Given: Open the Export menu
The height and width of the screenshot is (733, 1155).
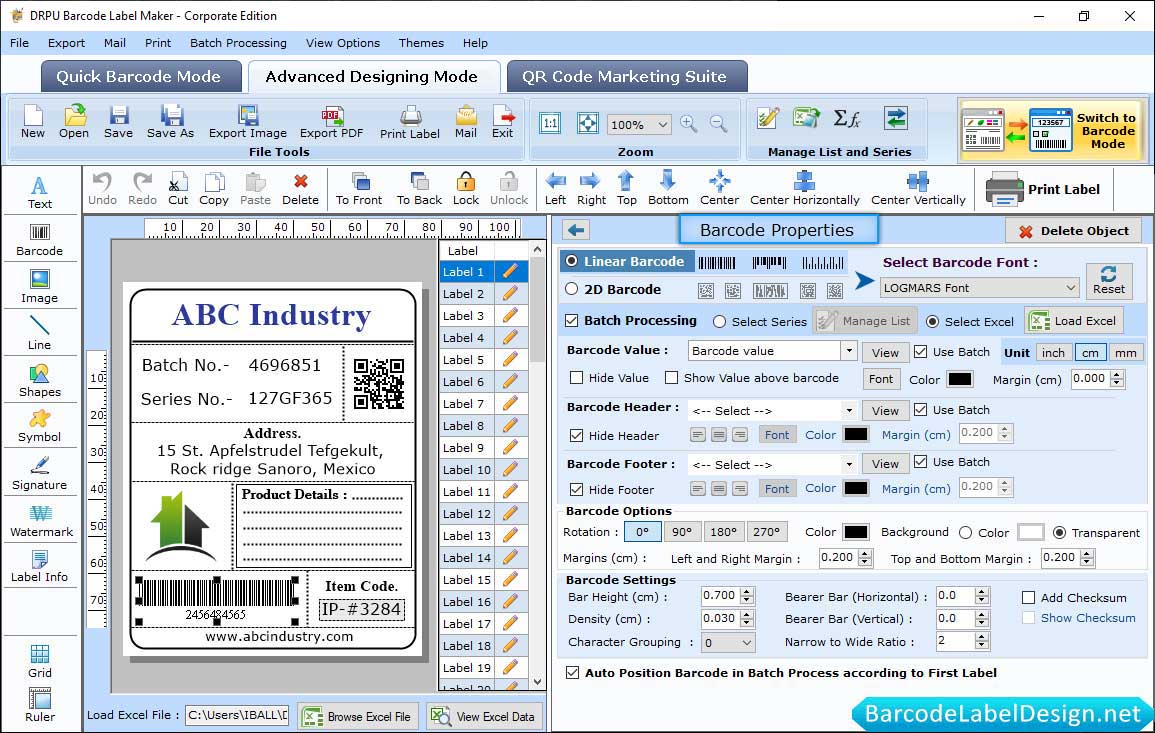Looking at the screenshot, I should click(x=66, y=43).
